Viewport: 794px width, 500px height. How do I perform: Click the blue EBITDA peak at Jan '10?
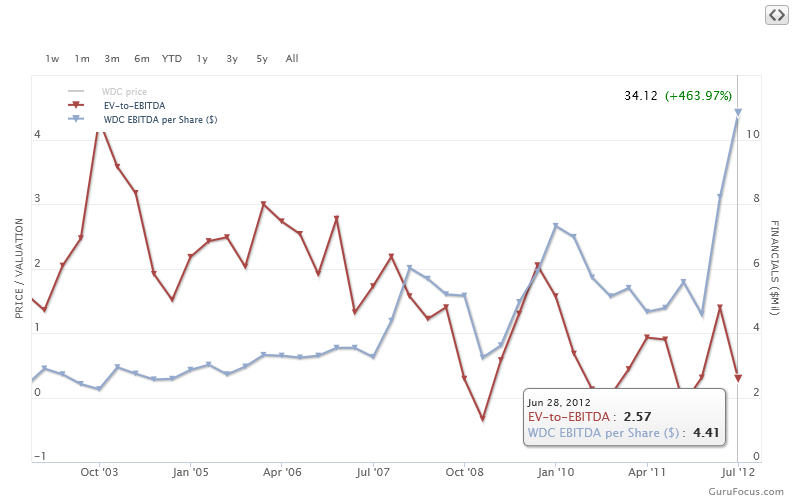[555, 225]
